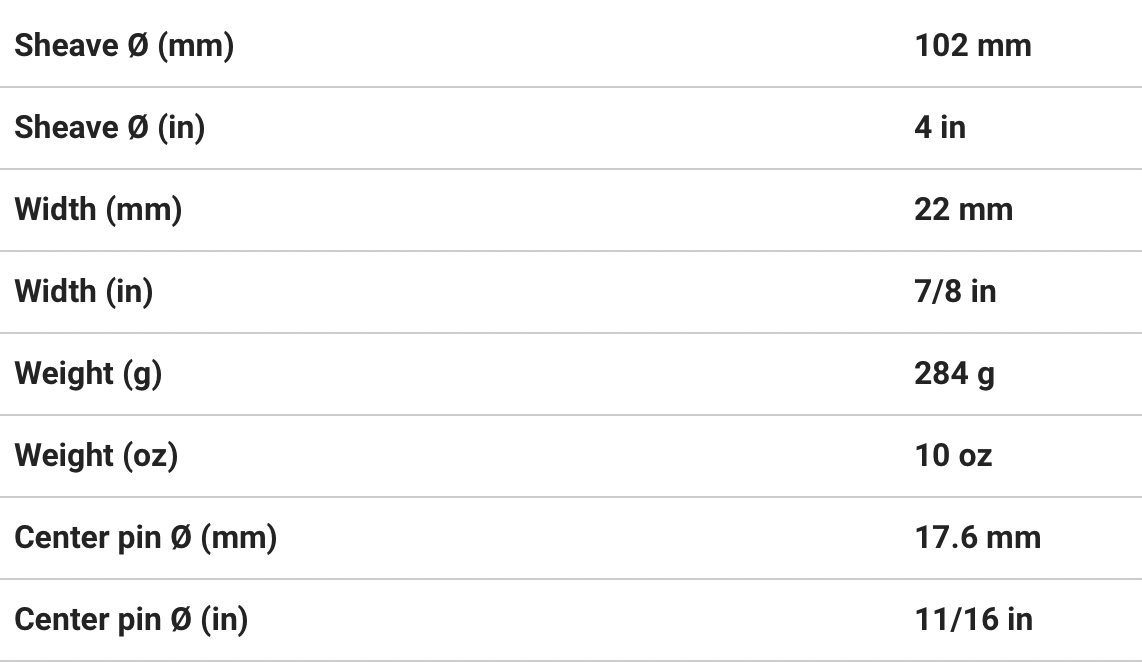This screenshot has width=1142, height=672.
Task: Click the Width (mm) label
Action: point(98,210)
